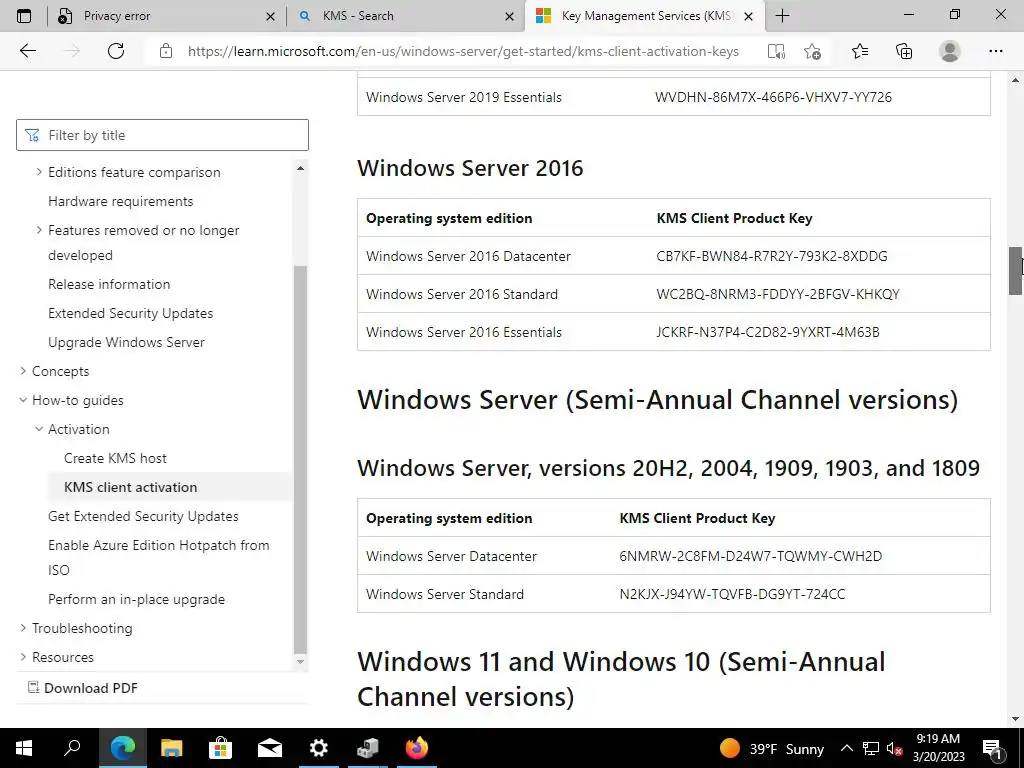Viewport: 1024px width, 768px height.
Task: Open Mail app from taskbar
Action: point(270,748)
